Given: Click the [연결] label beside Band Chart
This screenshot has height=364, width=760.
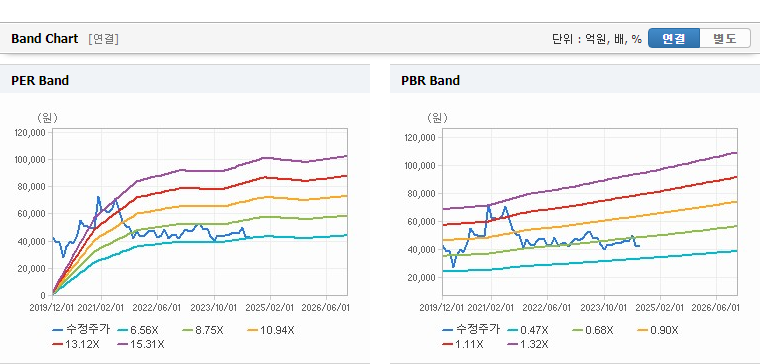Looking at the screenshot, I should (x=103, y=39).
